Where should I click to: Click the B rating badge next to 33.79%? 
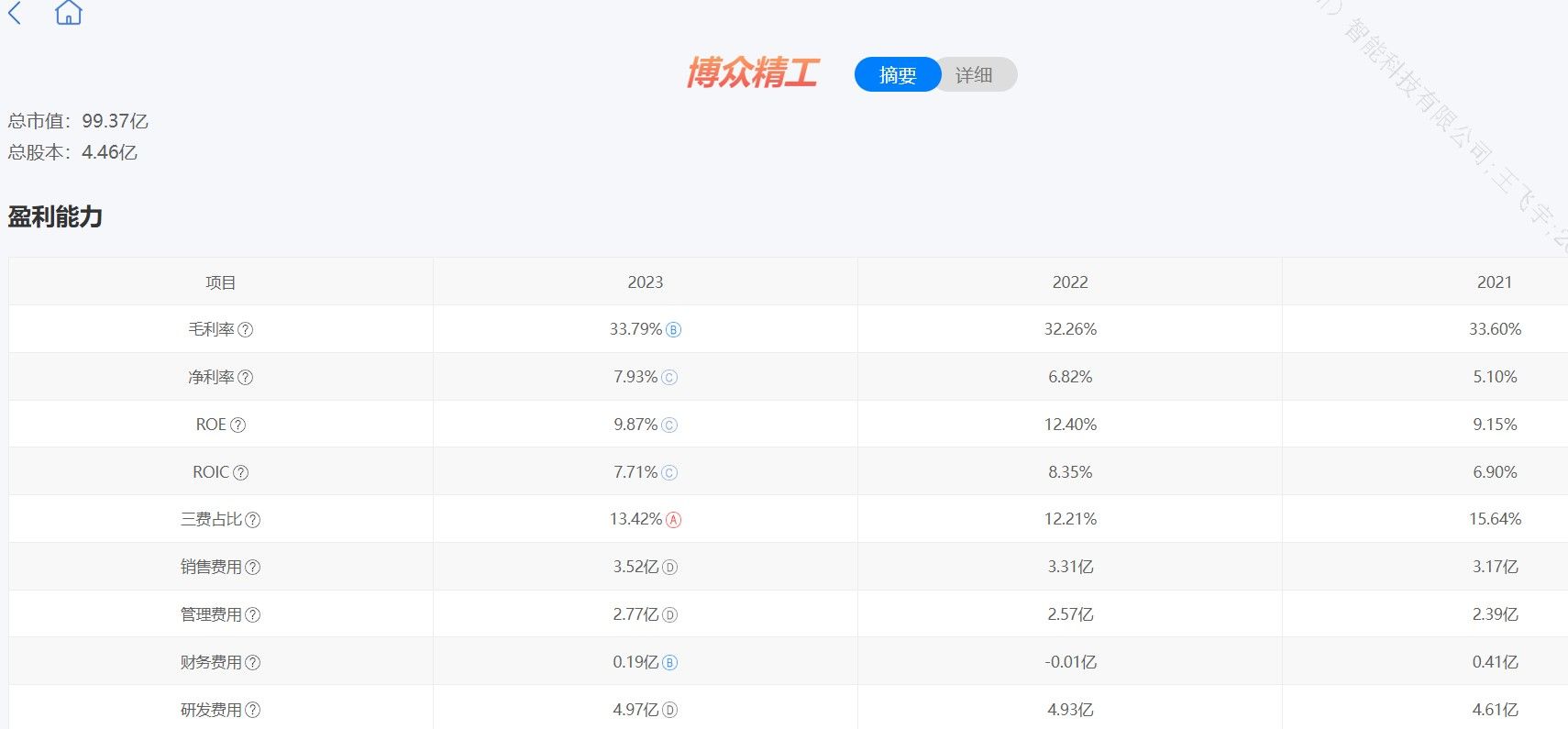point(673,330)
